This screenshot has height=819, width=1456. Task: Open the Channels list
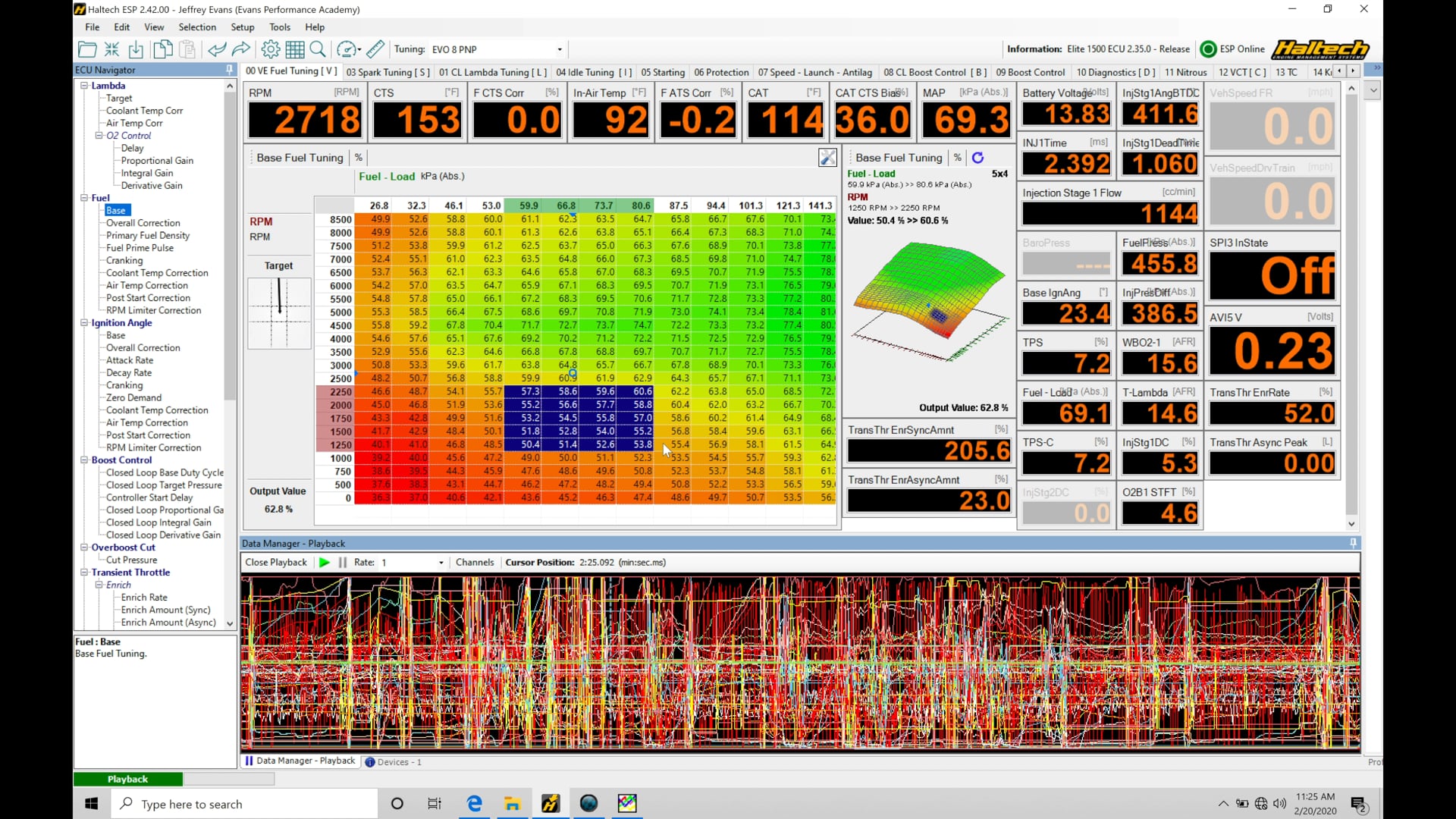point(475,562)
